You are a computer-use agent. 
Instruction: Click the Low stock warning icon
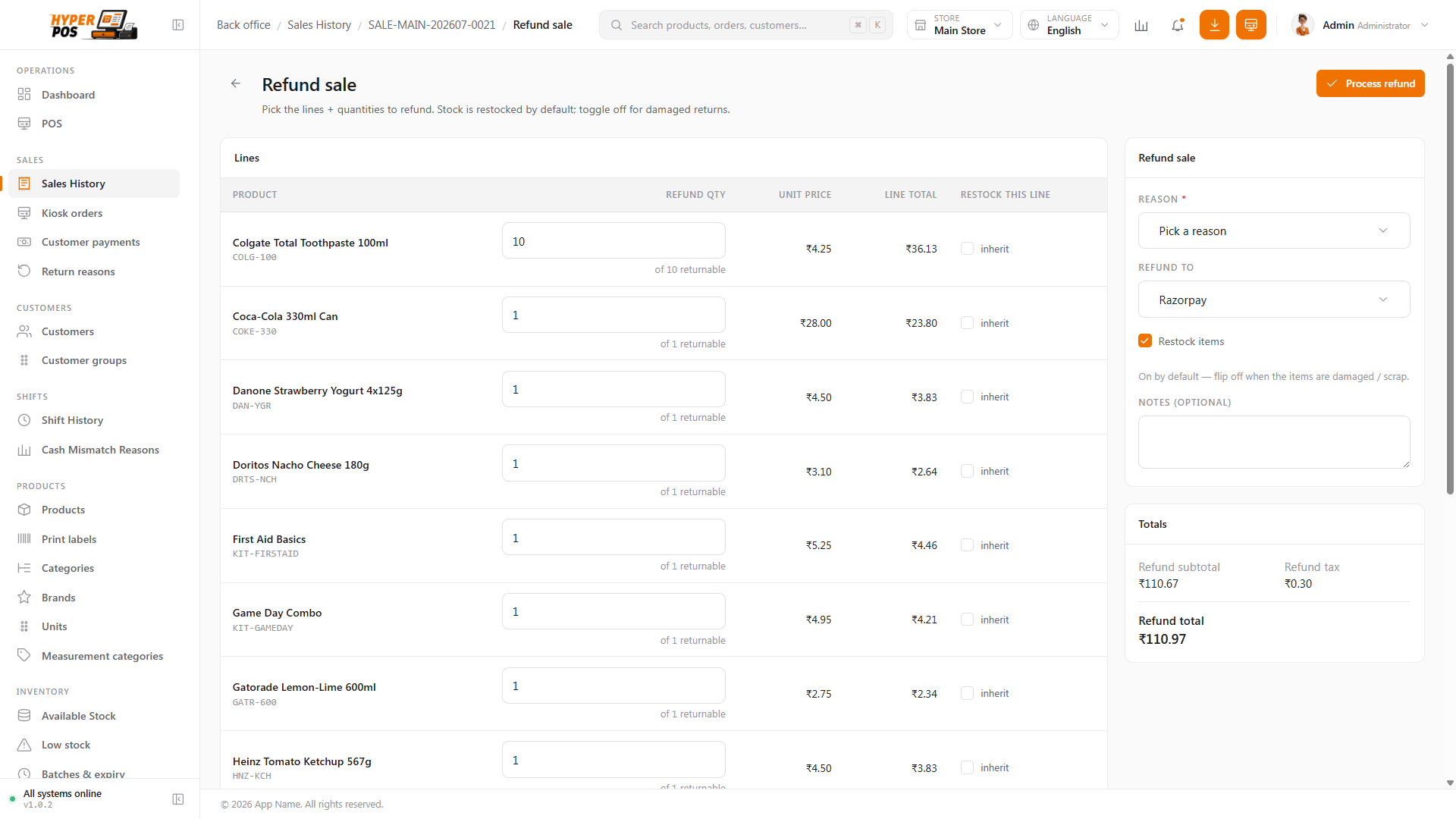tap(24, 745)
